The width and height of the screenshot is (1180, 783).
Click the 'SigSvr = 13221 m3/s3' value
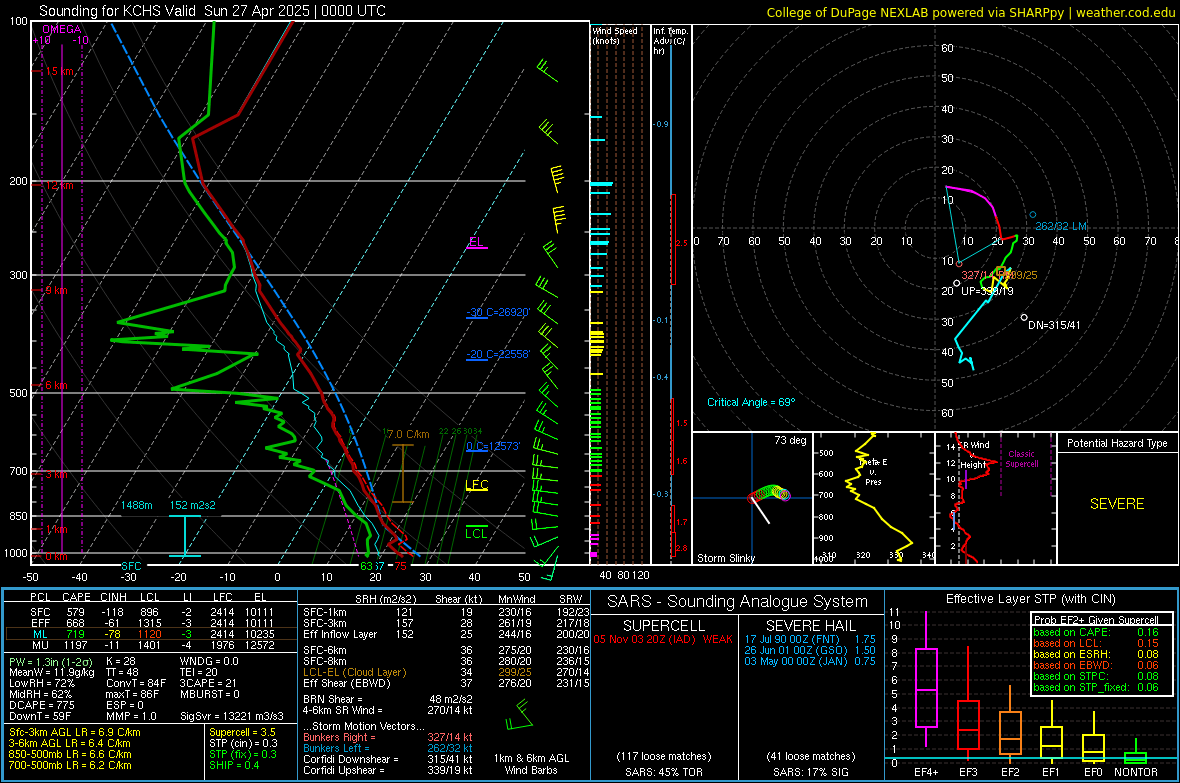232,716
